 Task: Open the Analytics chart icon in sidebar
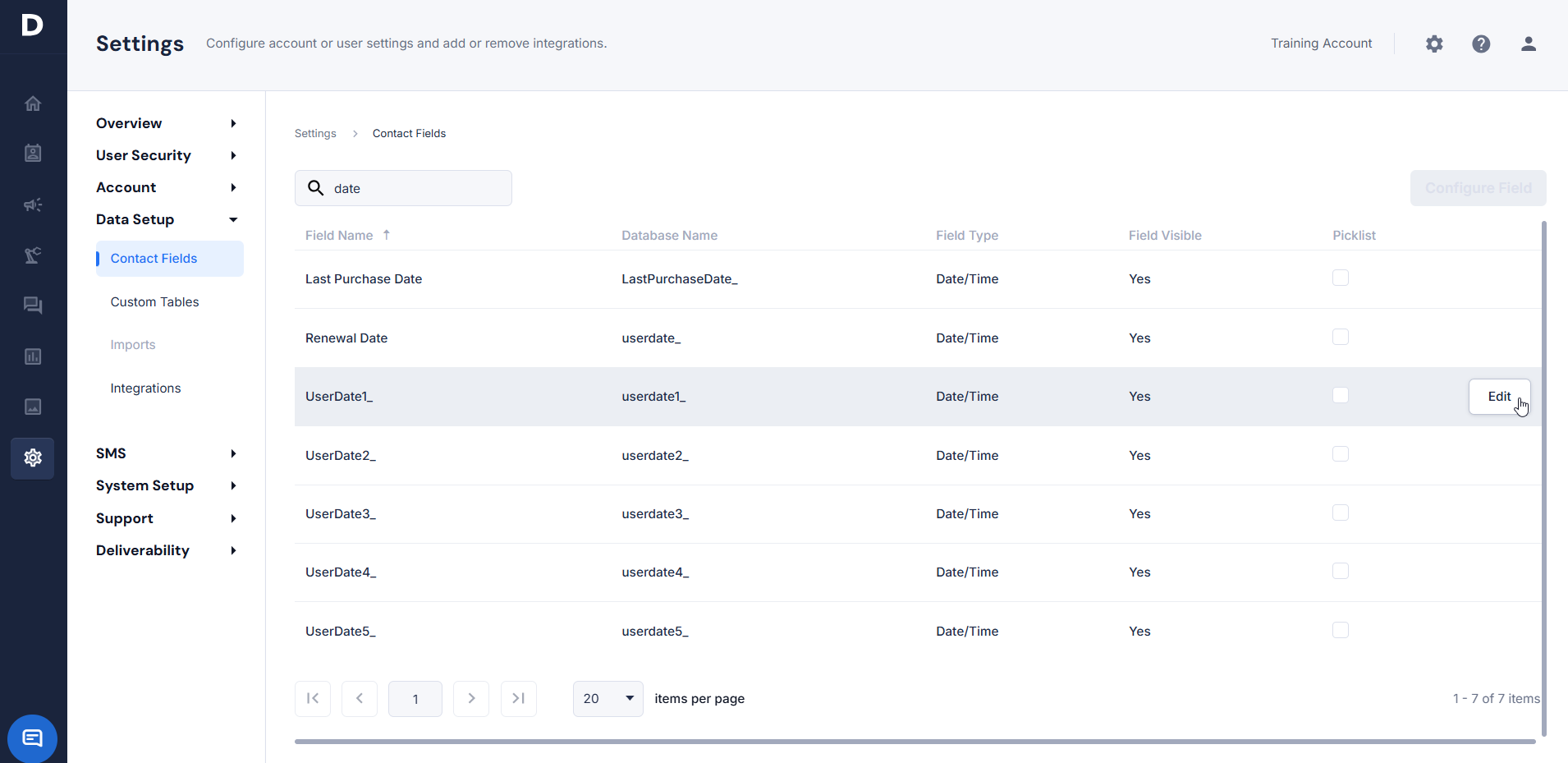coord(33,356)
